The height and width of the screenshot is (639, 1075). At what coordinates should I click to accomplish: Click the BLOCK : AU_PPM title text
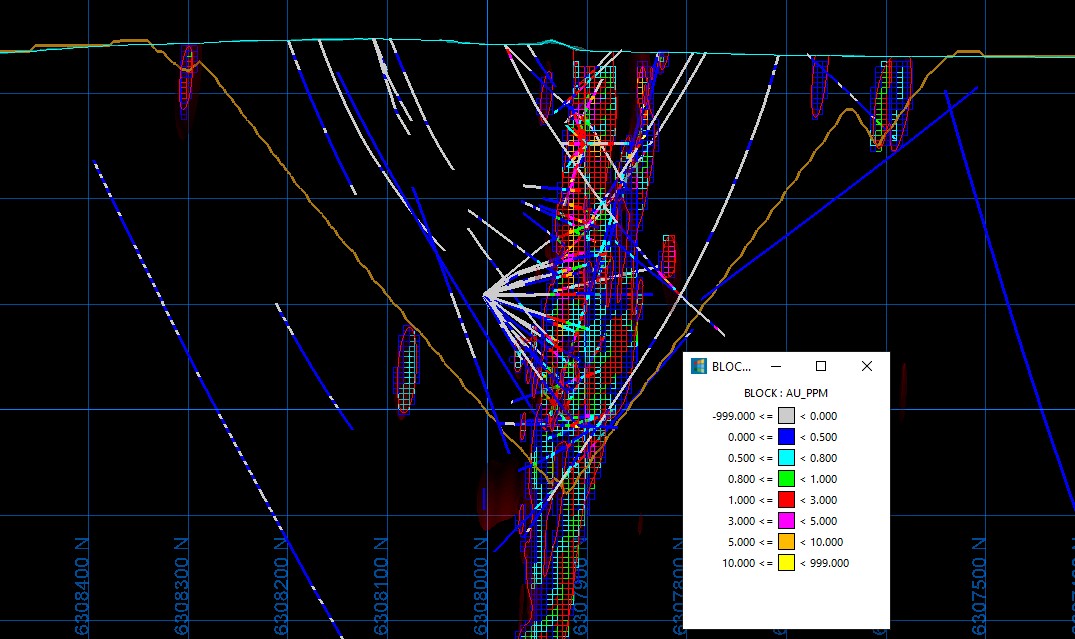click(786, 393)
